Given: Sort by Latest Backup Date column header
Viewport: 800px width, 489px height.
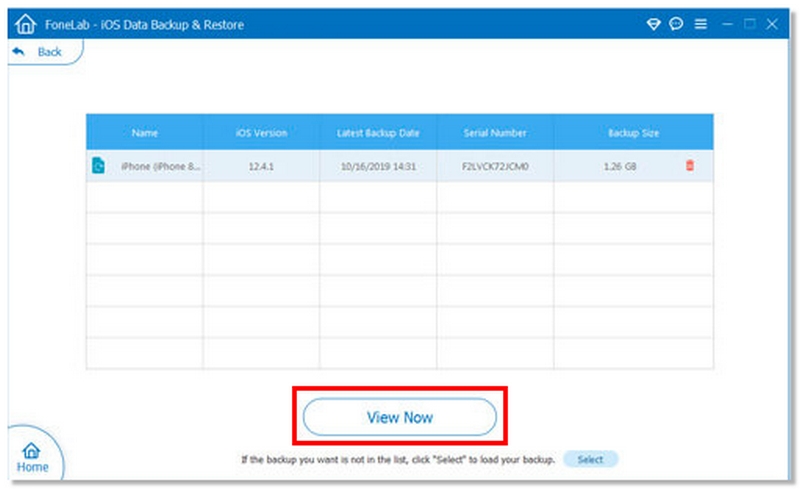Looking at the screenshot, I should pyautogui.click(x=378, y=133).
